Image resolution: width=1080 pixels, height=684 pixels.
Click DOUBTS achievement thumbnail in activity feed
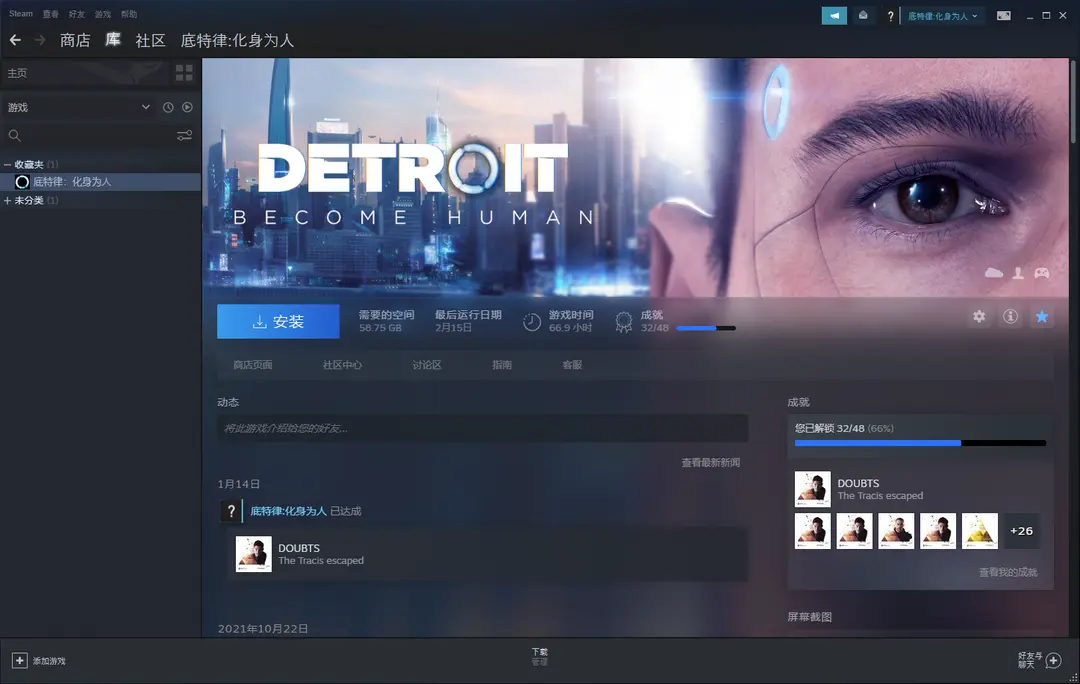253,555
